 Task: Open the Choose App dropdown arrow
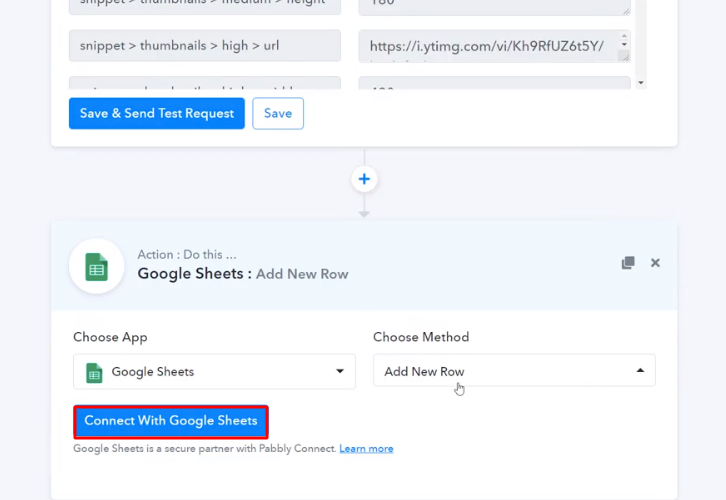(x=340, y=371)
